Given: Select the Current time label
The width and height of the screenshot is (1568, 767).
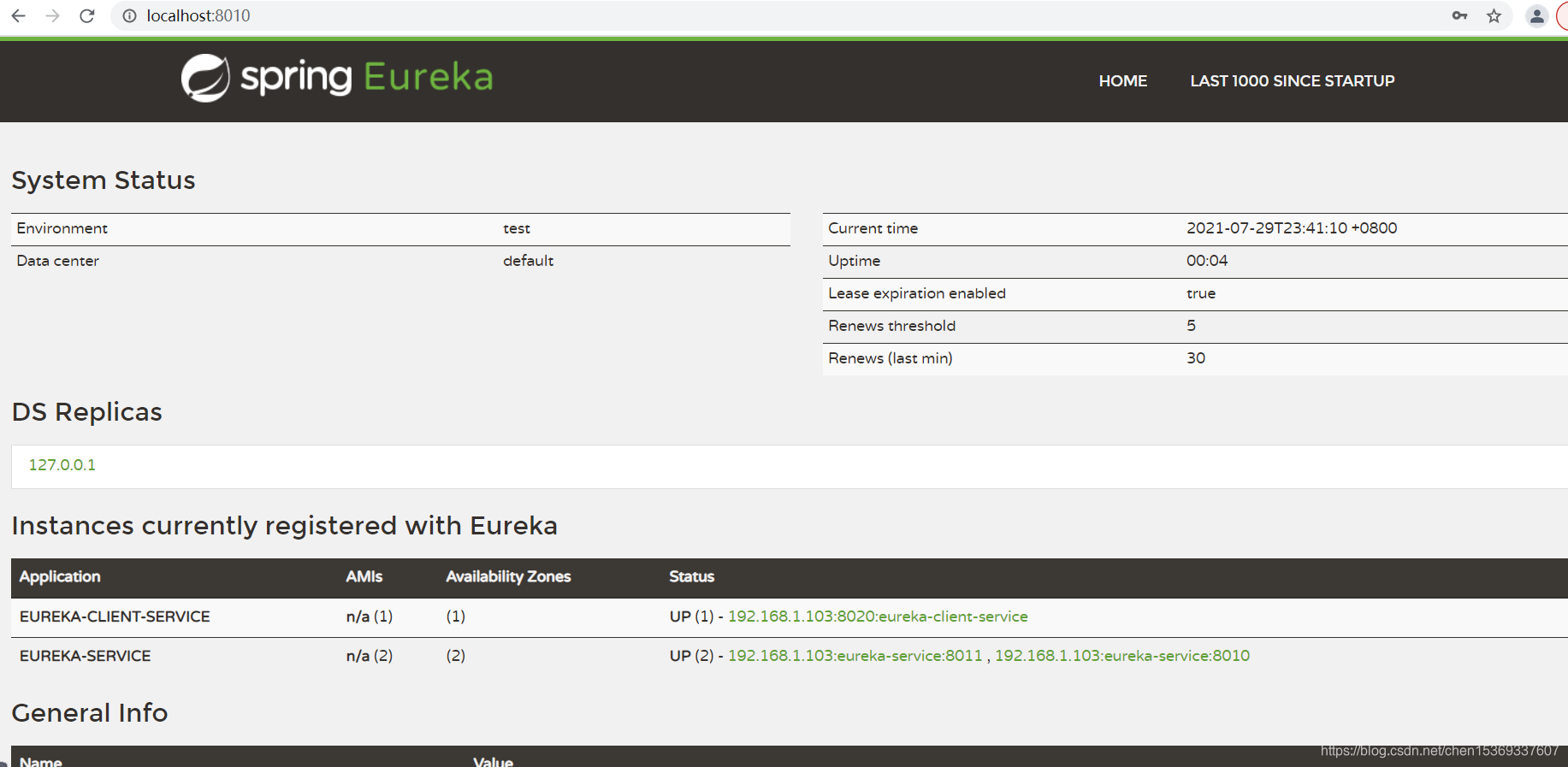Looking at the screenshot, I should [x=873, y=228].
